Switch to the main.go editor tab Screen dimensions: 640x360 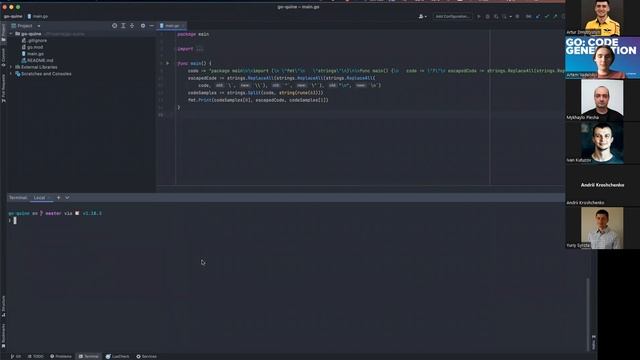click(171, 26)
